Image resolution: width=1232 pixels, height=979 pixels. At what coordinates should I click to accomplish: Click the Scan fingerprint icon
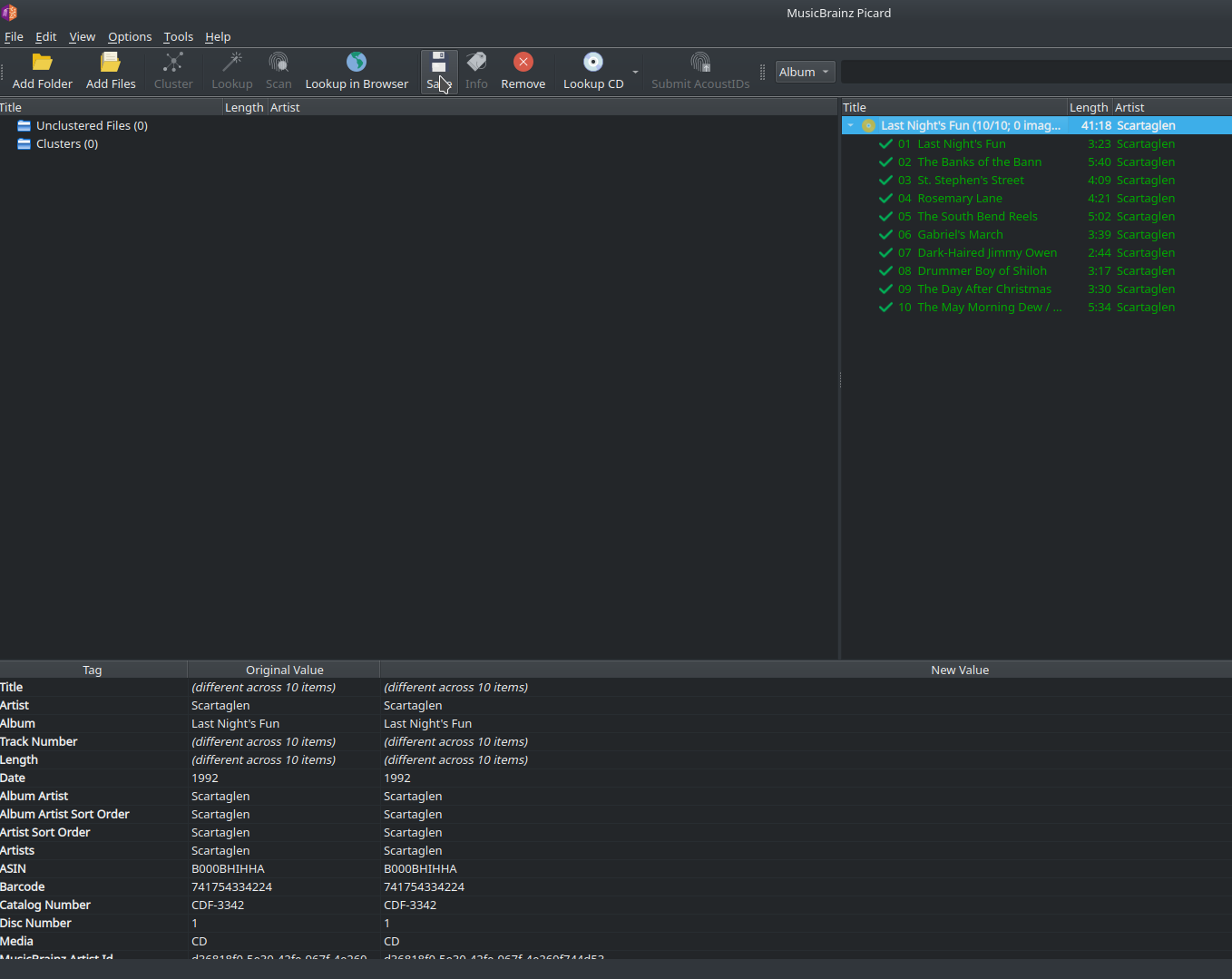[x=279, y=62]
